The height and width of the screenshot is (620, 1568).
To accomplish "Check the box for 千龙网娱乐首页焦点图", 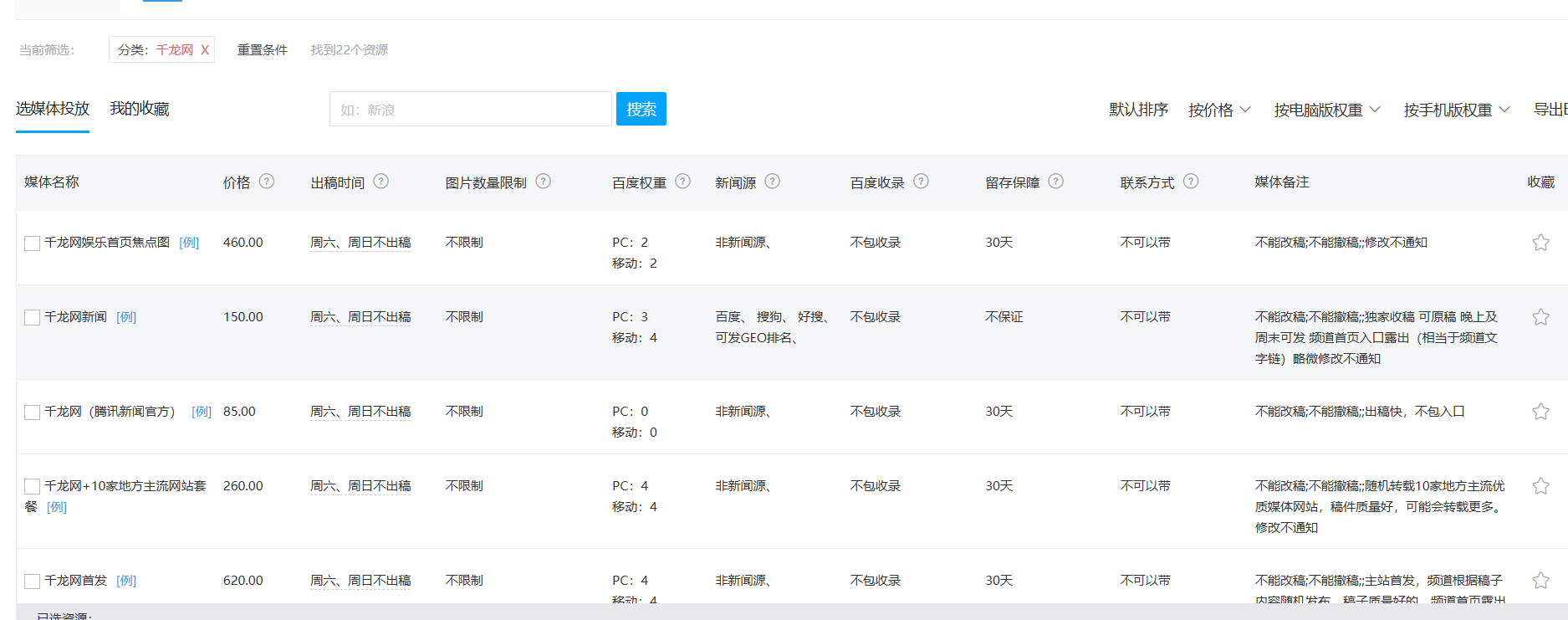I will pyautogui.click(x=33, y=243).
